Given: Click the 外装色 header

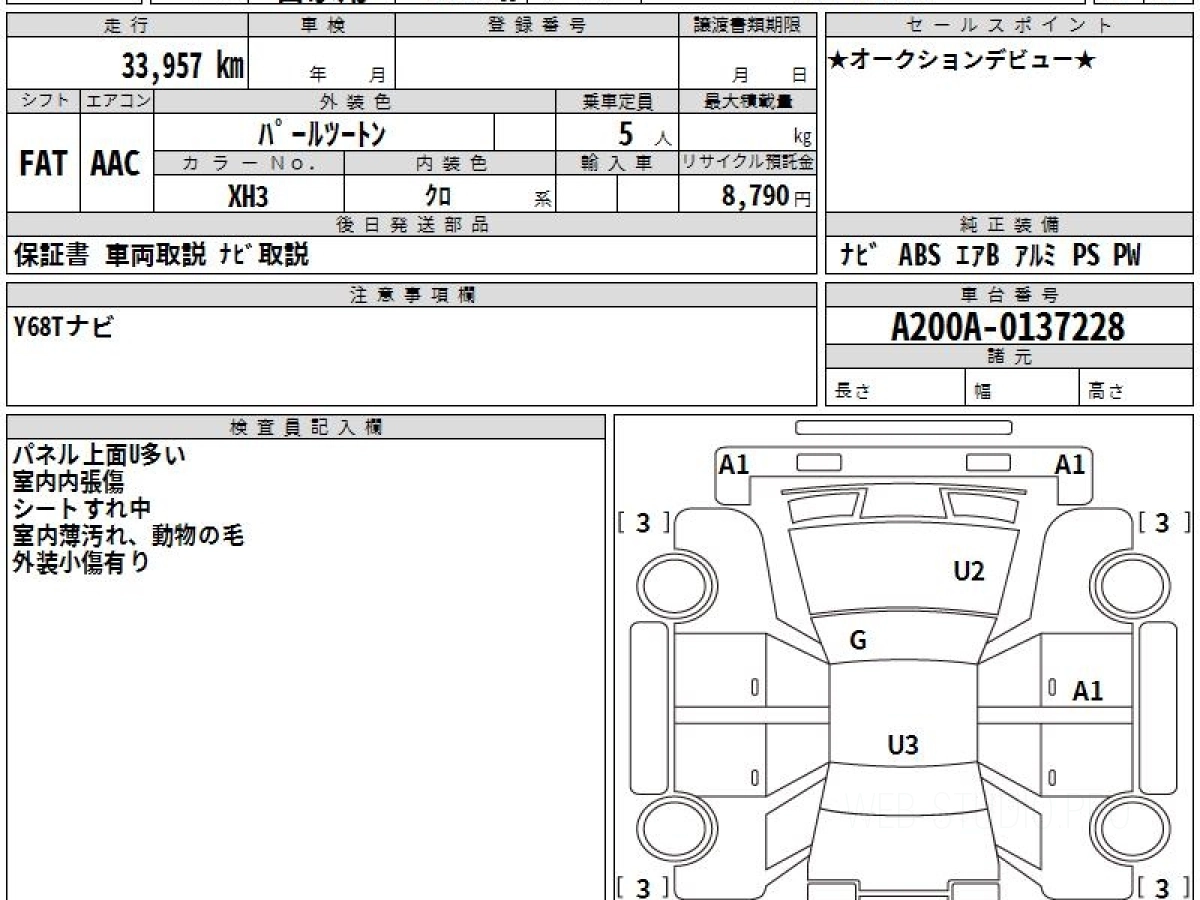Looking at the screenshot, I should [355, 101].
